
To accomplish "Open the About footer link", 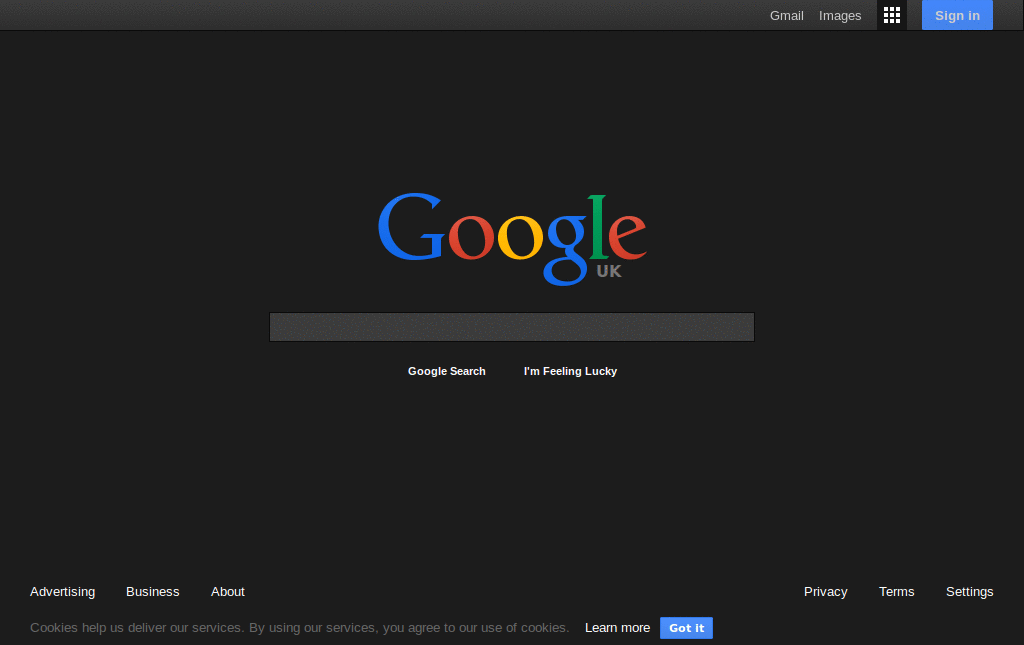I will tap(228, 591).
